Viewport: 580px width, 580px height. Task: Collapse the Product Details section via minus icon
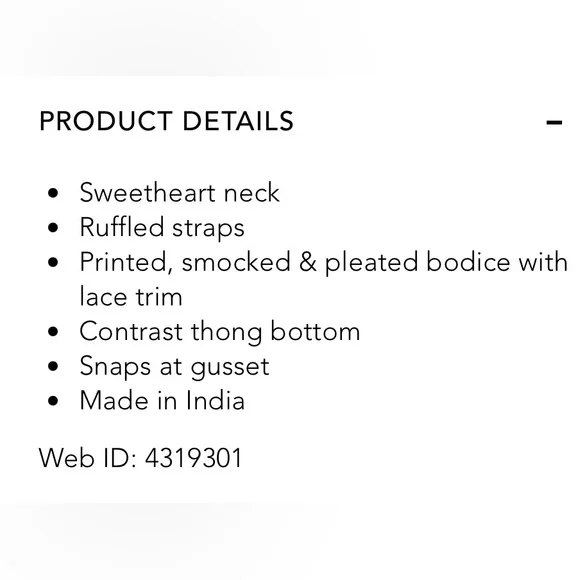(554, 122)
